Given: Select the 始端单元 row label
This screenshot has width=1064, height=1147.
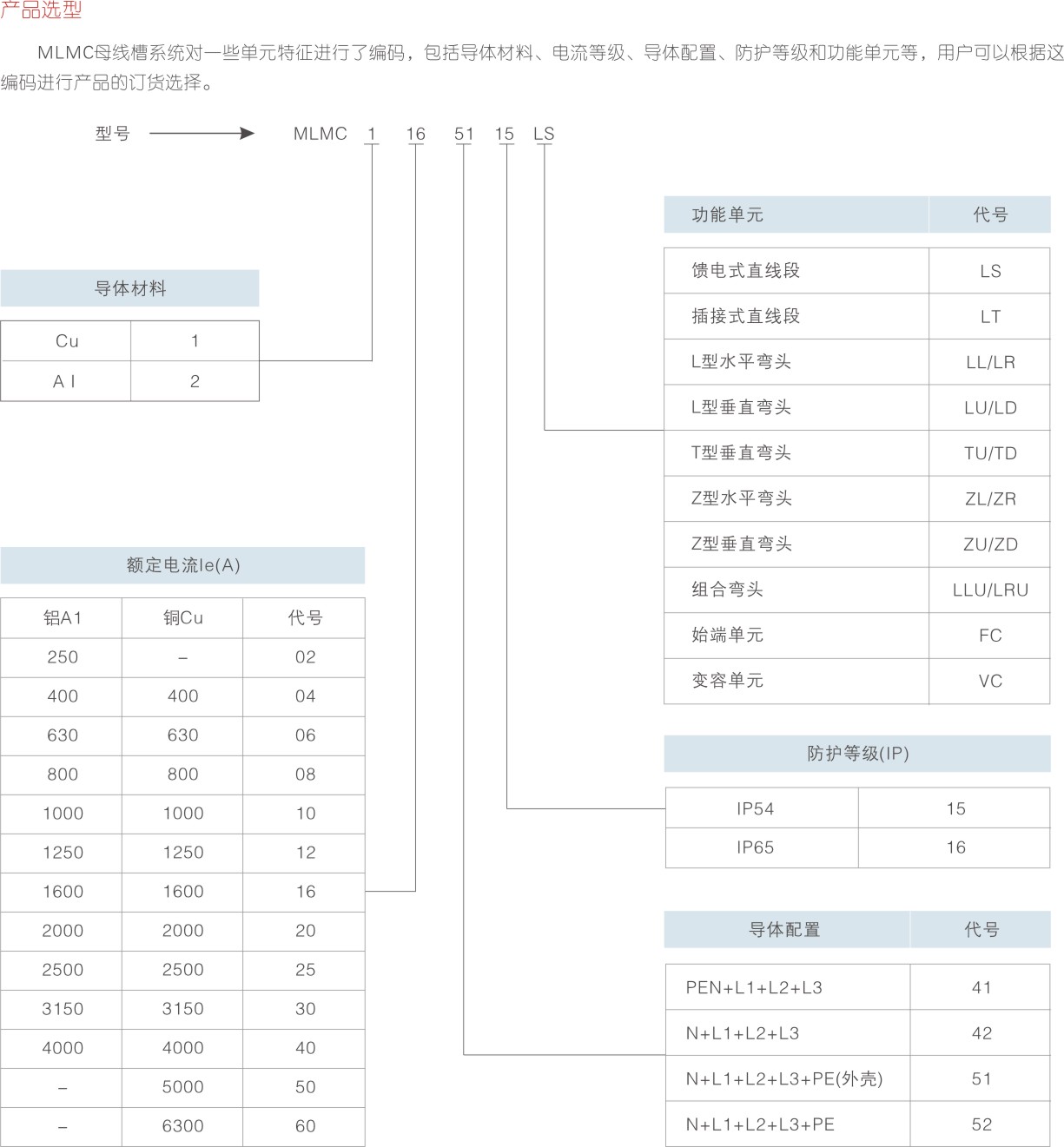Looking at the screenshot, I should [727, 636].
